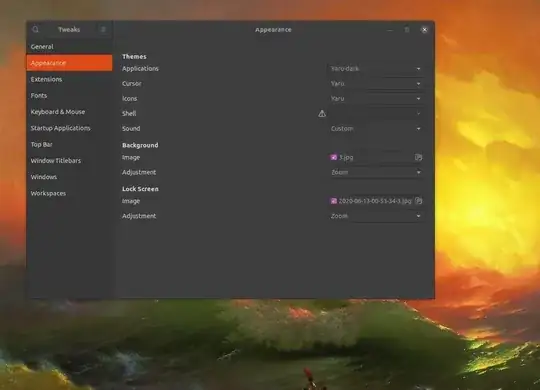Go to Extensions section
Image resolution: width=540 pixels, height=390 pixels.
pos(69,79)
